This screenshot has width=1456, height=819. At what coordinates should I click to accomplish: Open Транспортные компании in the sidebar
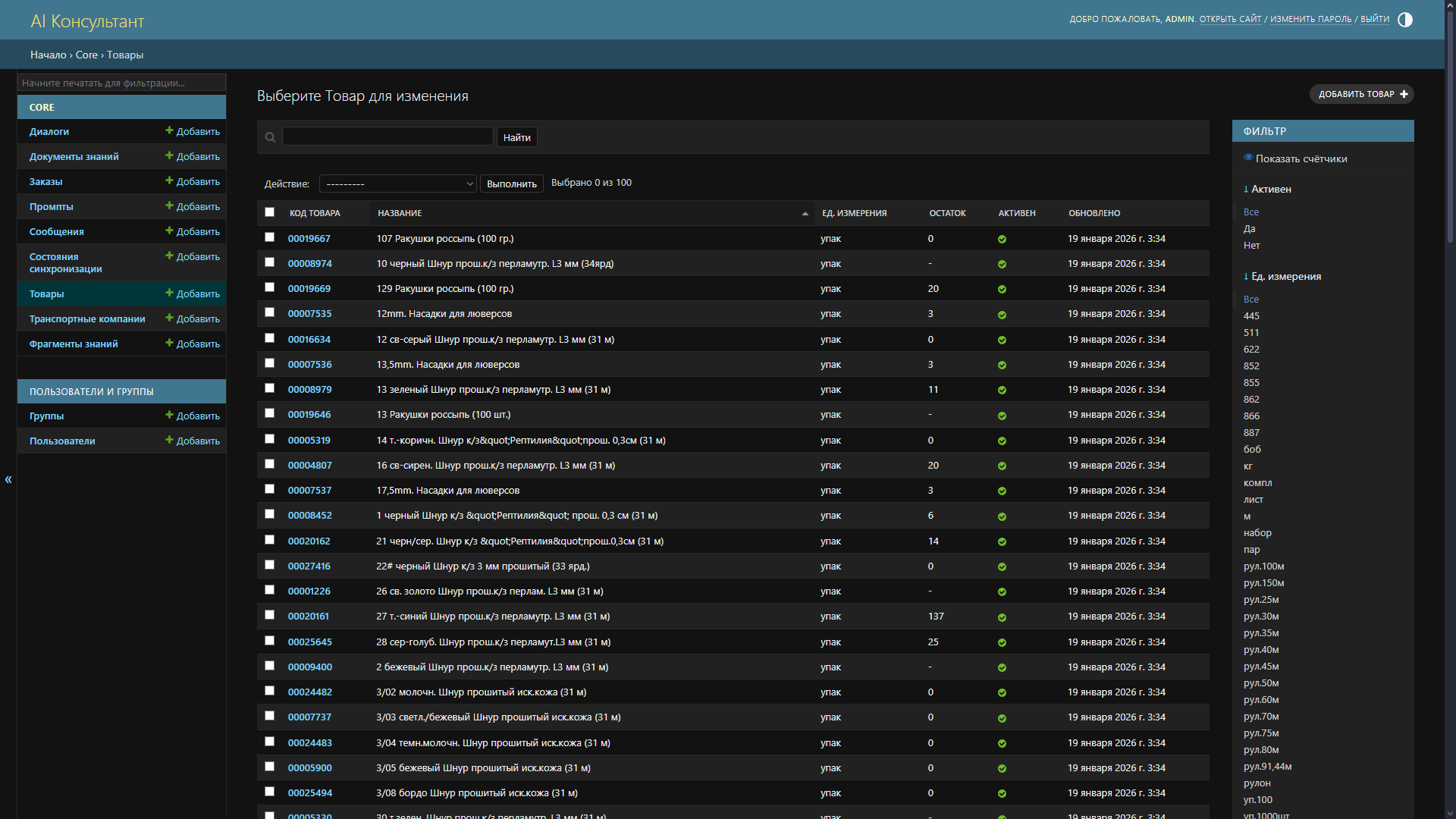coord(87,318)
